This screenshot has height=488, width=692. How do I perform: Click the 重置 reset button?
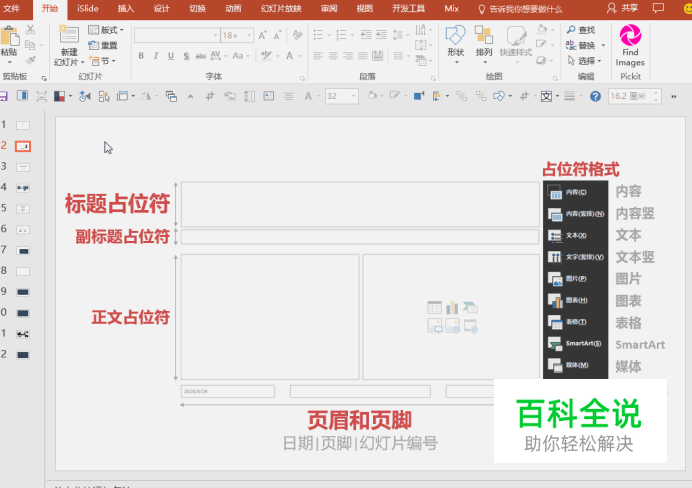tap(103, 45)
